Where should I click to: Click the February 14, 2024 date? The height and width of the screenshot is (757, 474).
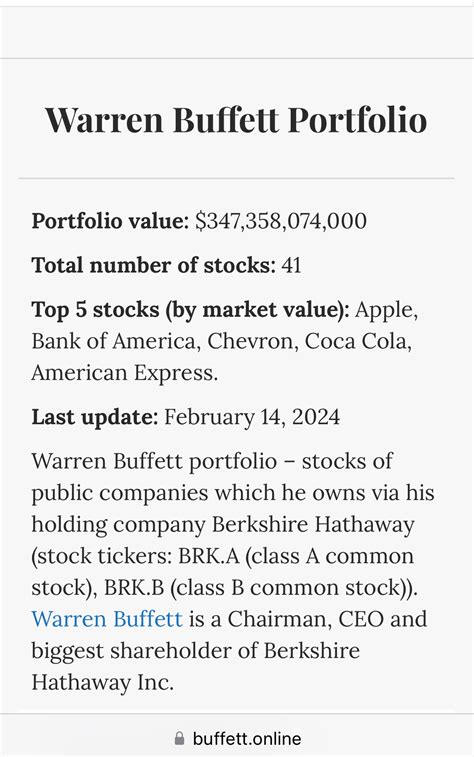point(252,417)
